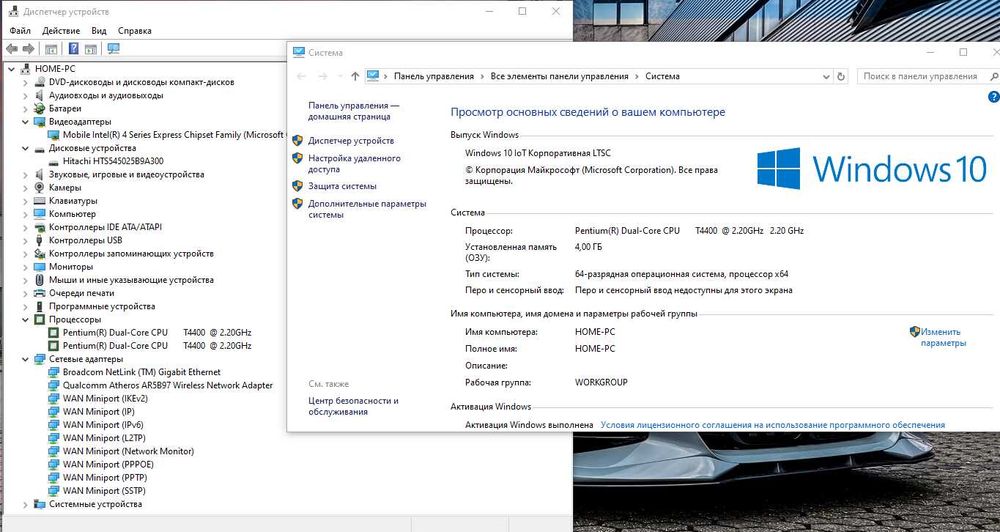Click the mouse icon beside Мыши и иные указывающие устройства
Image resolution: width=1000 pixels, height=532 pixels.
click(40, 279)
